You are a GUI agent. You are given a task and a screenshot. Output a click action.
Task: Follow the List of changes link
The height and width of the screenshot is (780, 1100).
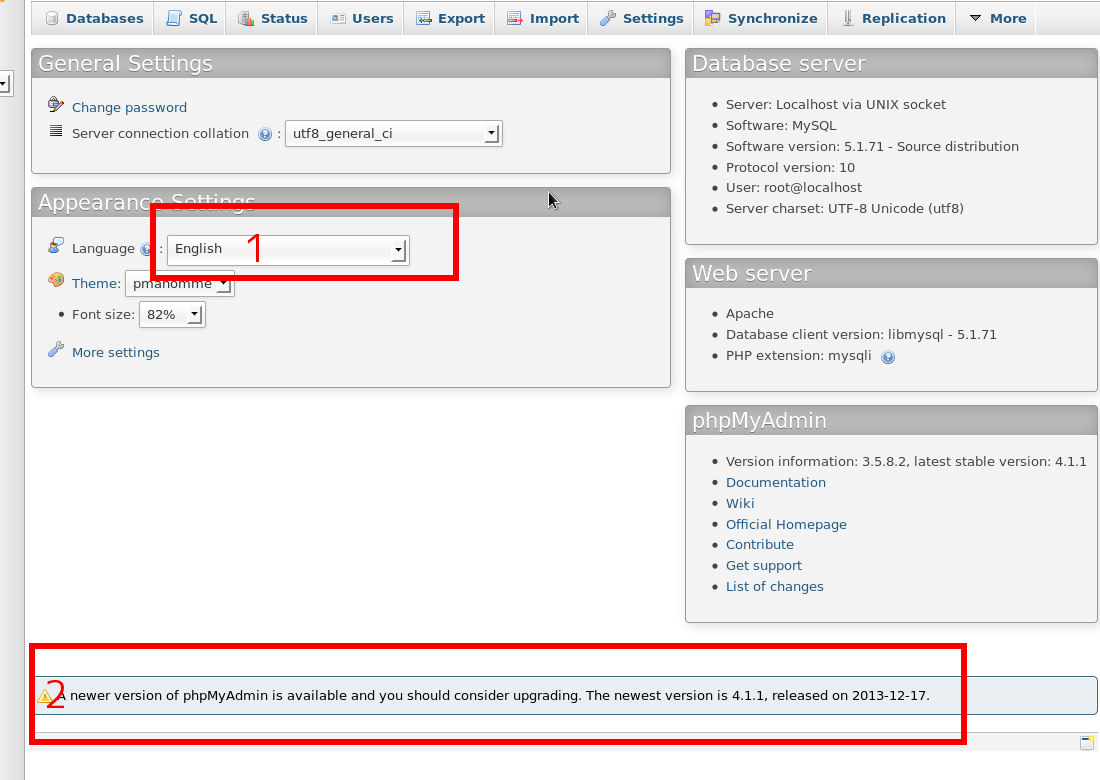pos(774,587)
